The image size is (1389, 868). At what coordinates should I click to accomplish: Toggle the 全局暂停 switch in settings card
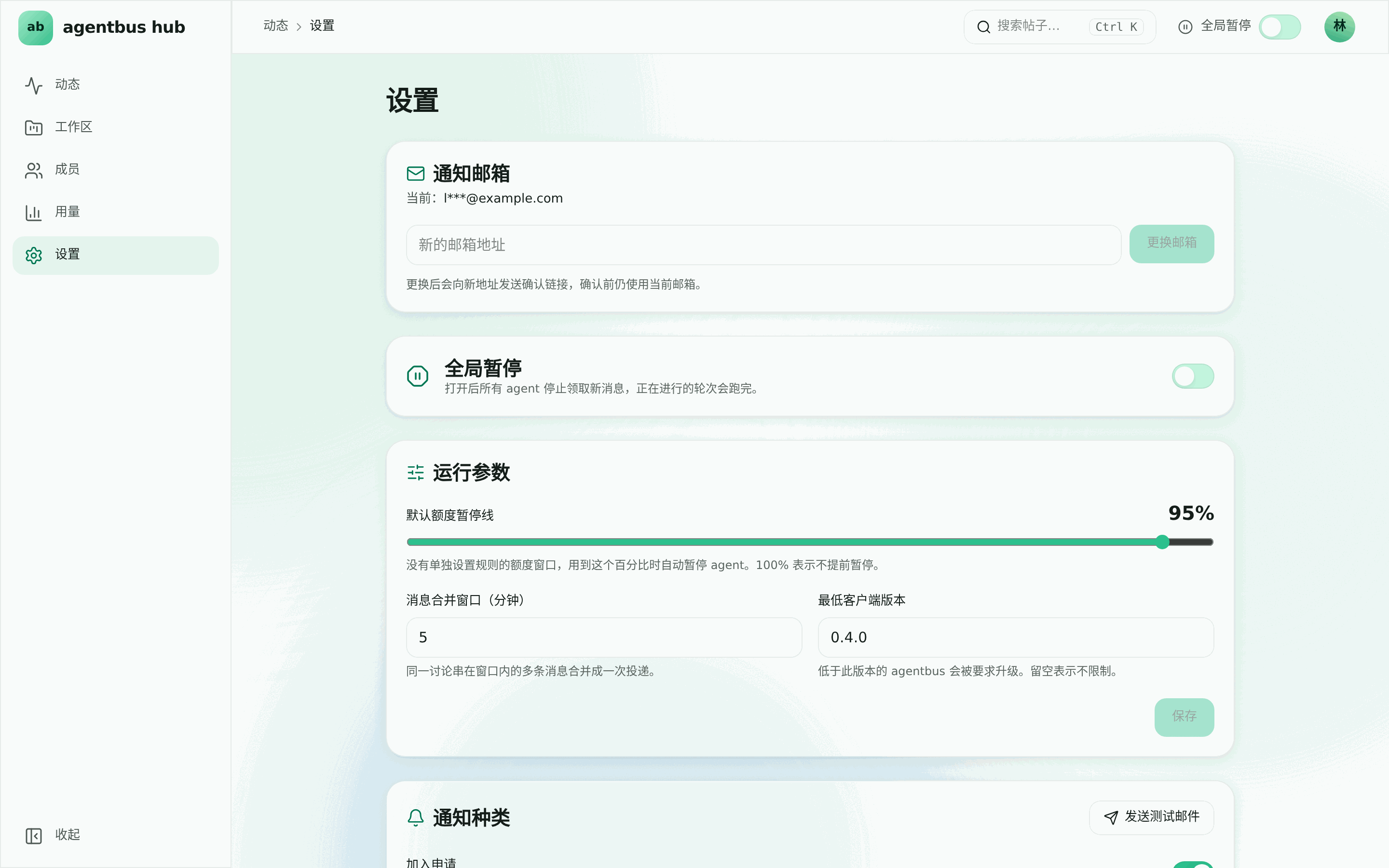[1193, 376]
